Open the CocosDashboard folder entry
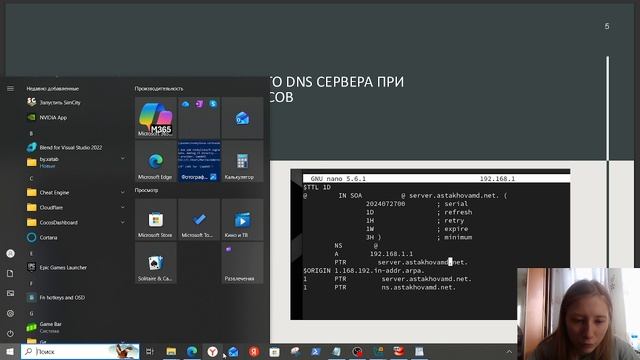Viewport: 640px width, 360px height. 58,222
